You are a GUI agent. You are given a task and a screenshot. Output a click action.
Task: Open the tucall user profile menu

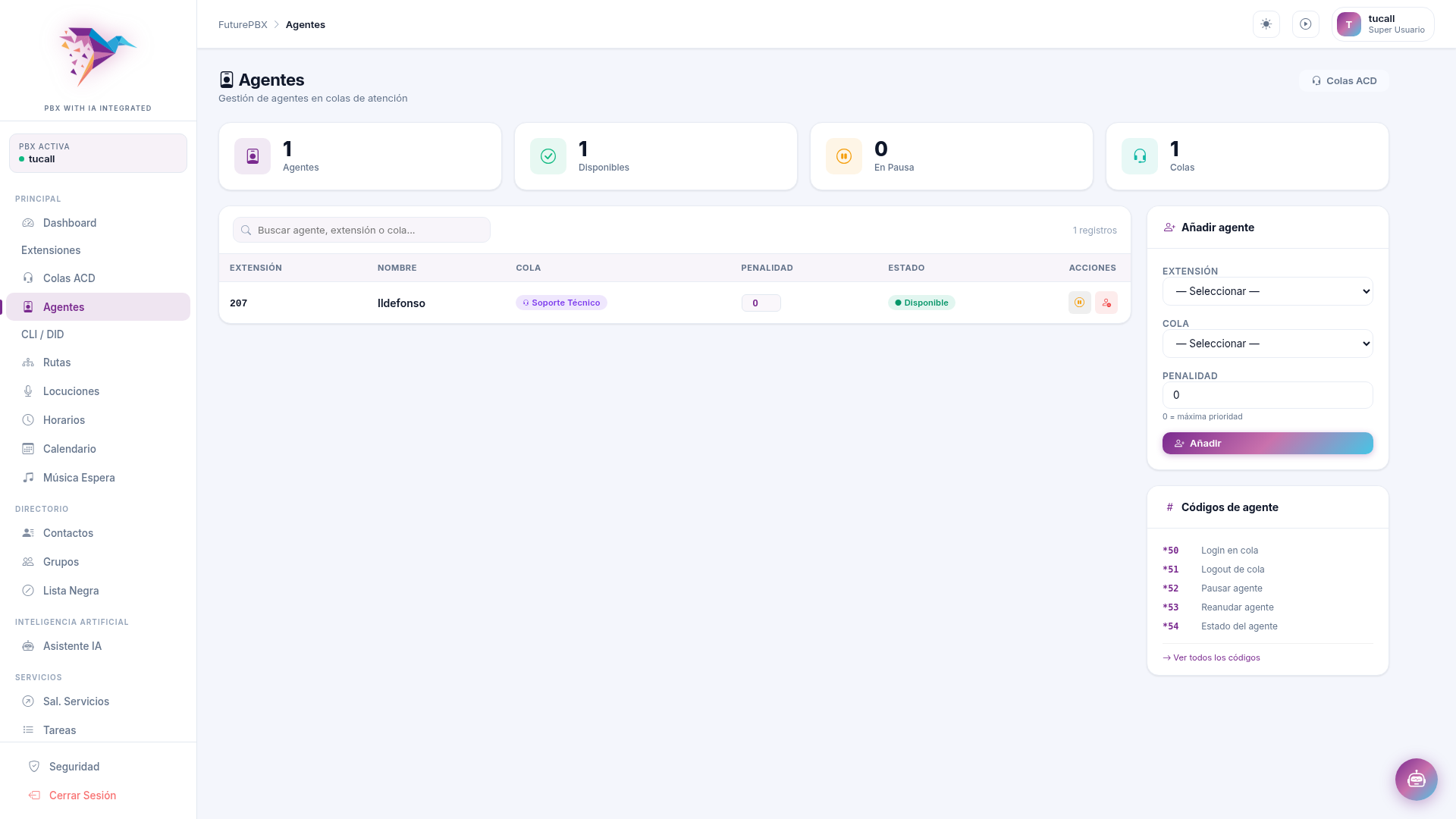click(1382, 24)
